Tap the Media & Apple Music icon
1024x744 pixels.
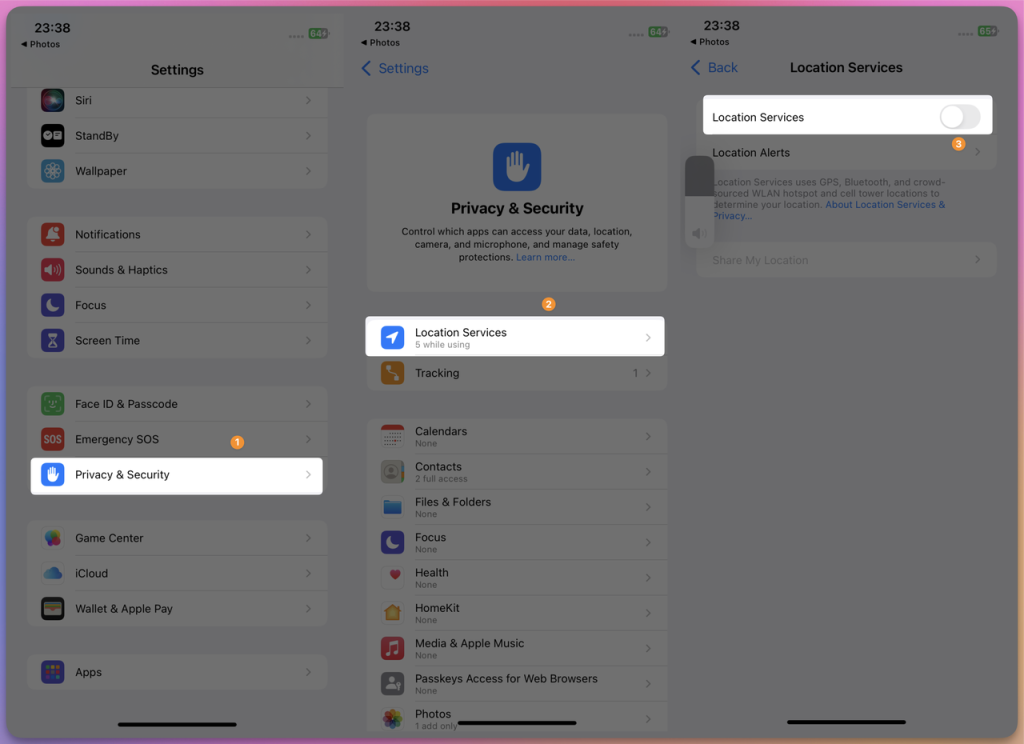392,648
